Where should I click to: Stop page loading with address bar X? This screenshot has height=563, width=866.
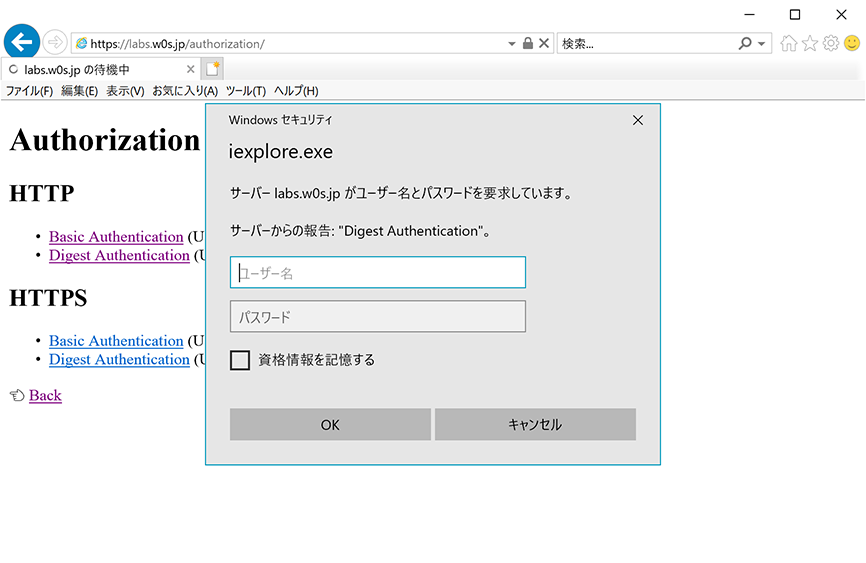(544, 44)
